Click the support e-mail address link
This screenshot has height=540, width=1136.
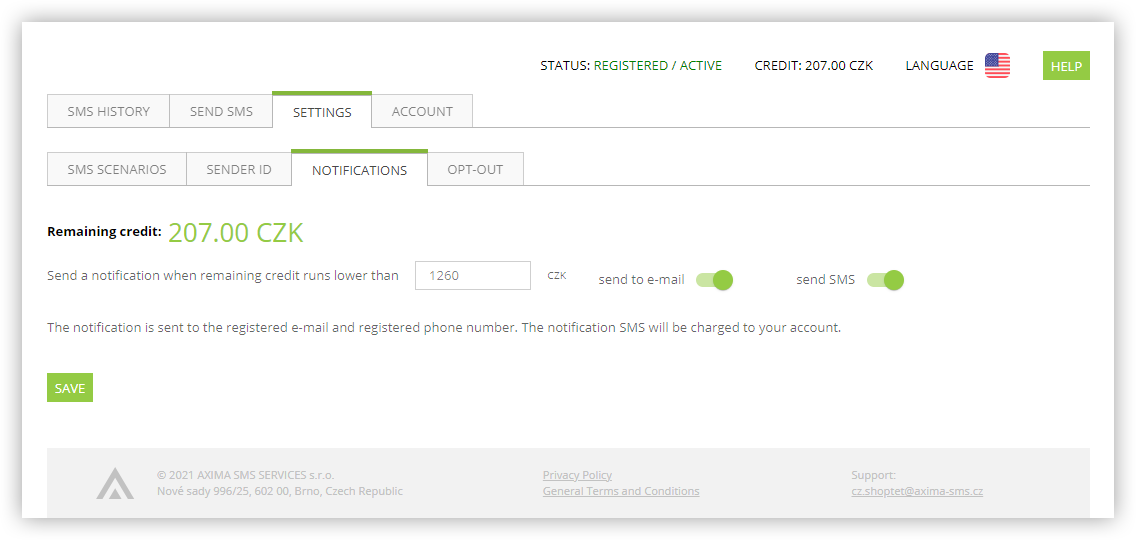[917, 491]
